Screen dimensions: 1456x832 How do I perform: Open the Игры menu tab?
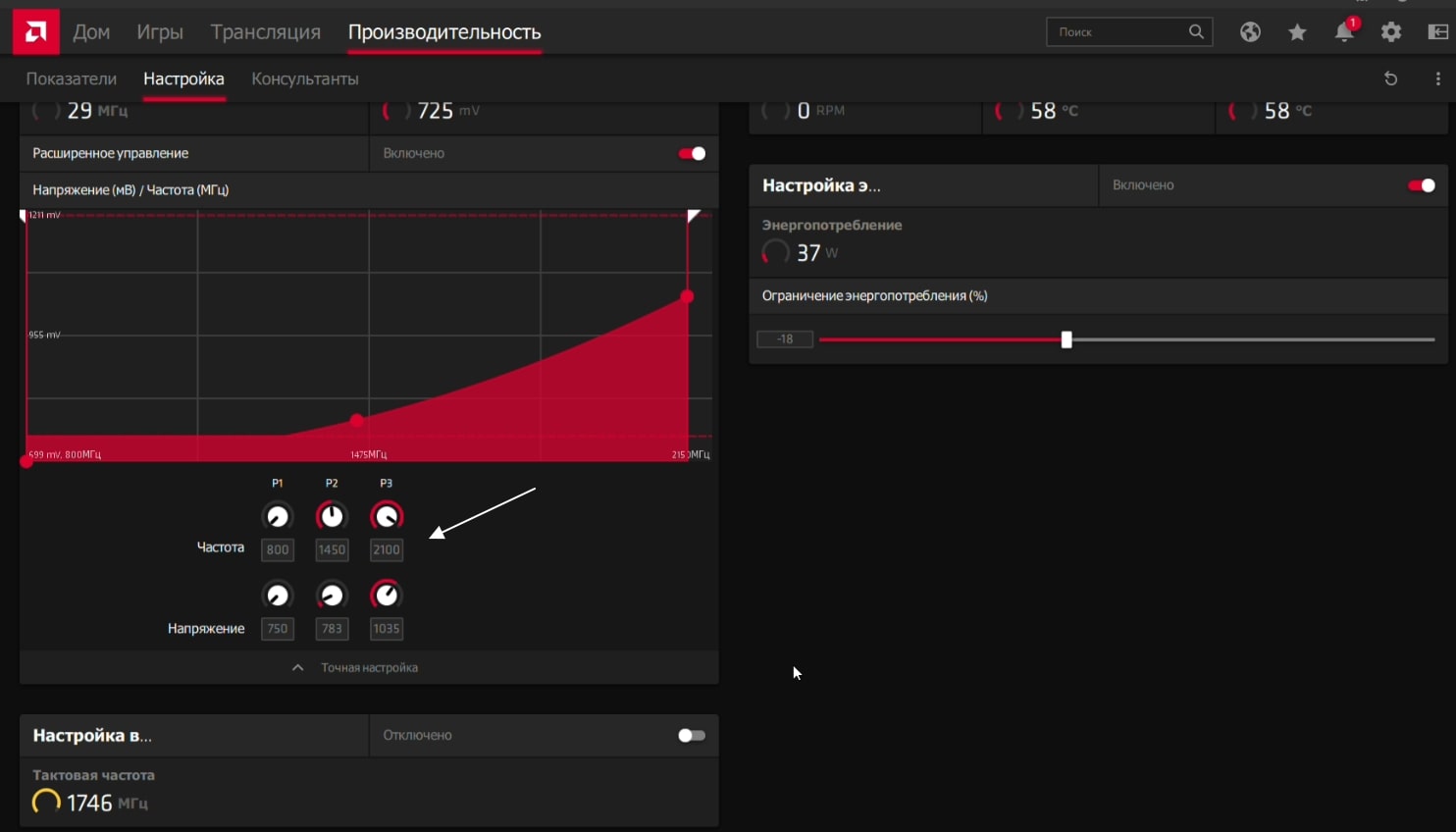coord(160,32)
